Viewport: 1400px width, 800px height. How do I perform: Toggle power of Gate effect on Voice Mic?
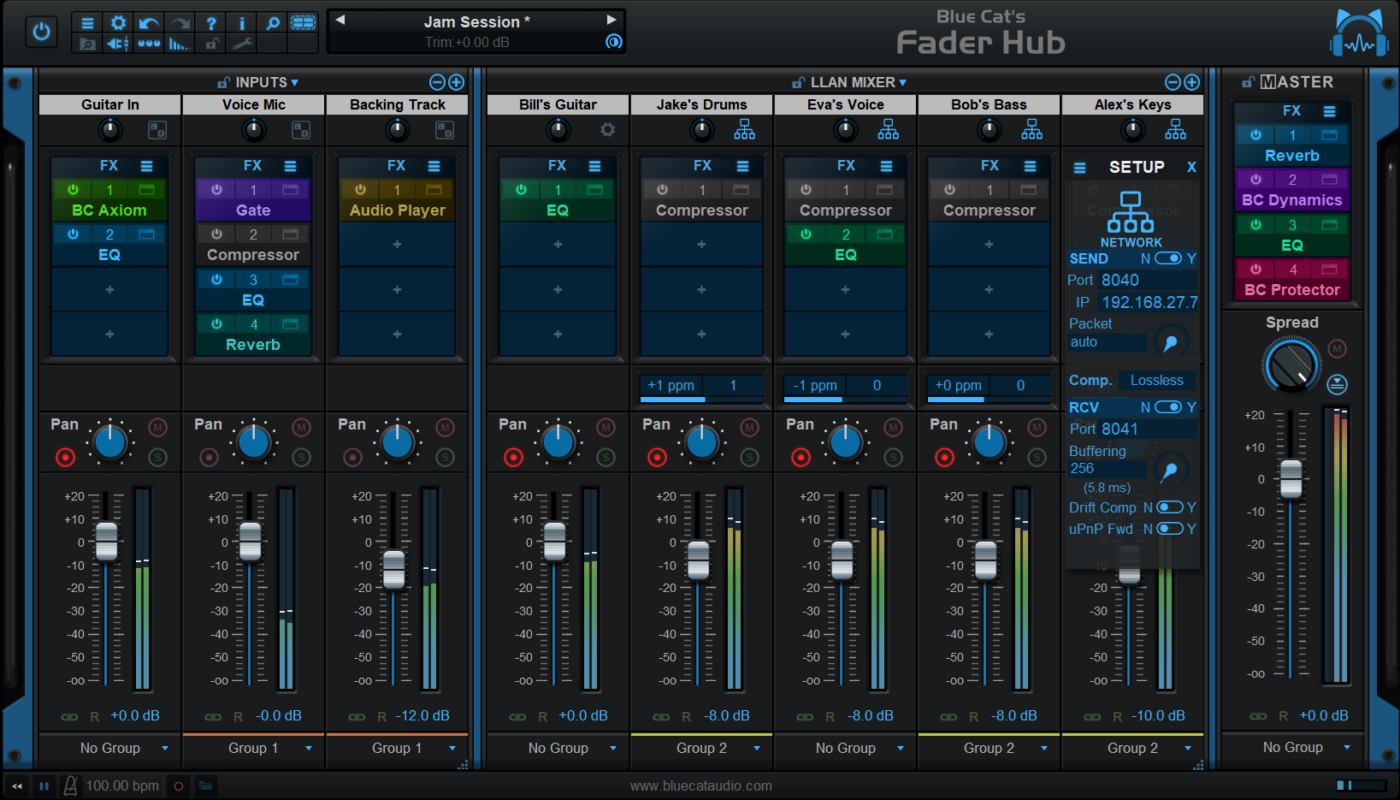217,189
